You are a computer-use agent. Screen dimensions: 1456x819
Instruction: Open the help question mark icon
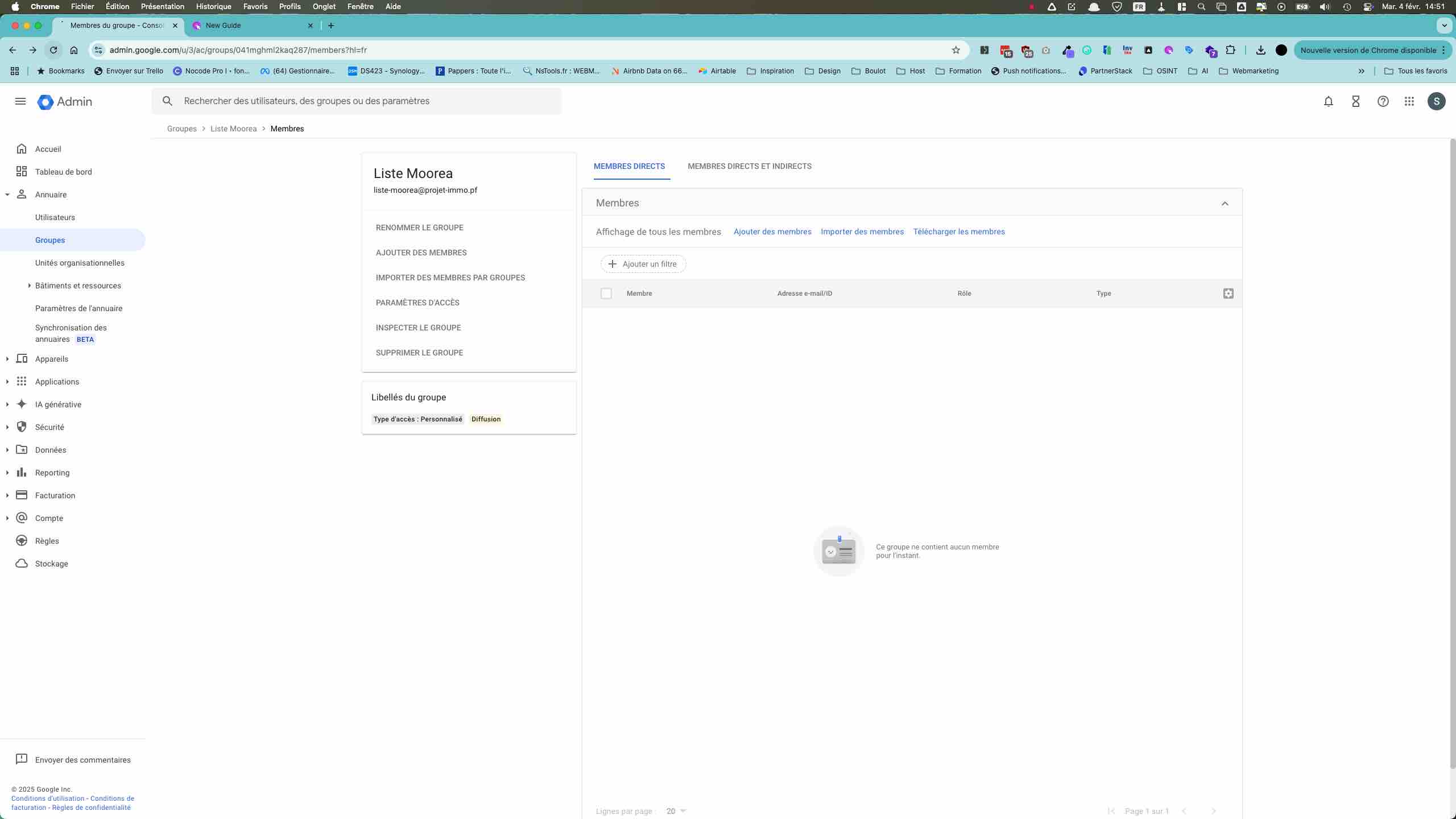coord(1383,101)
